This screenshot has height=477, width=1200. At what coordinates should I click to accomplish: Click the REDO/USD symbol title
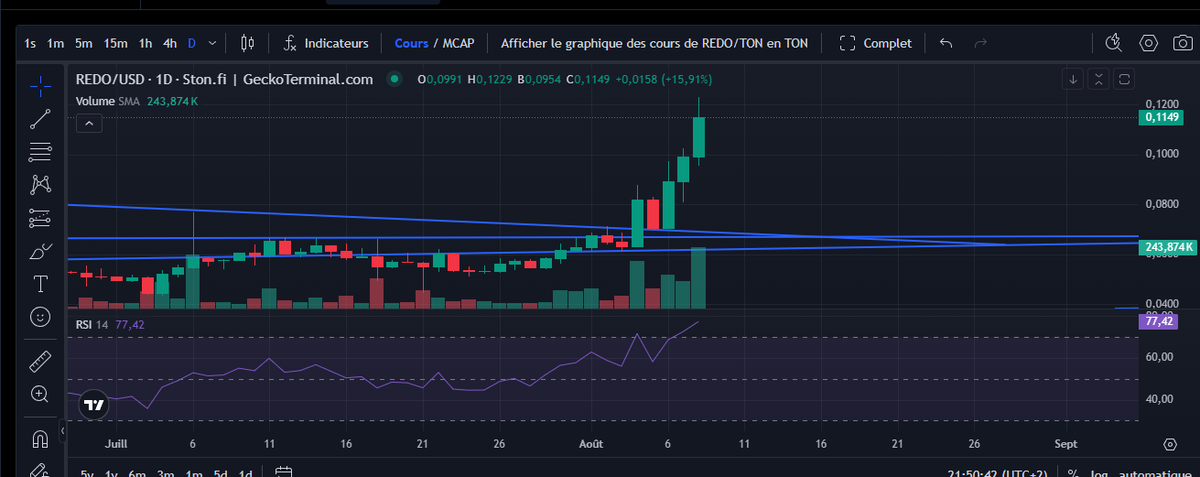pos(225,79)
